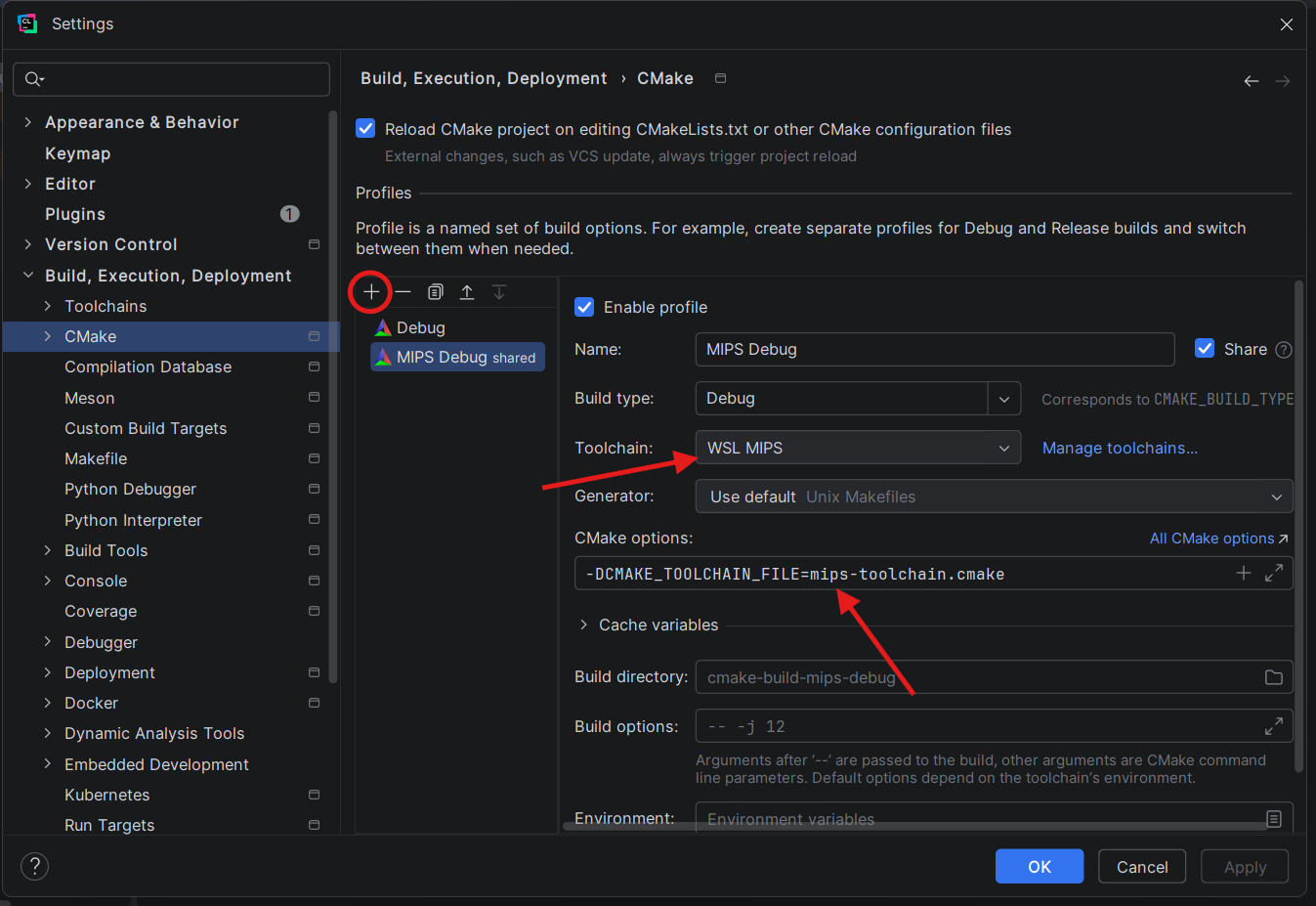This screenshot has width=1316, height=906.
Task: Open the Plugins settings page
Action: coord(75,214)
